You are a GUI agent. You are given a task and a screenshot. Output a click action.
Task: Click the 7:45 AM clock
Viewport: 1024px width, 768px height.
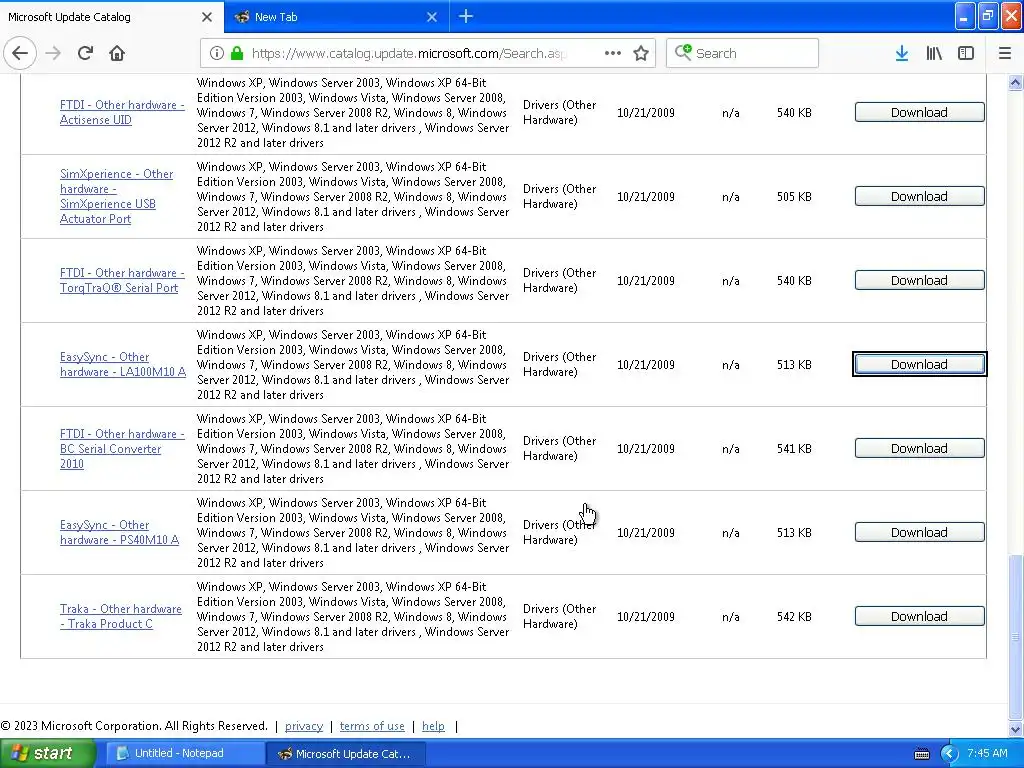point(987,754)
